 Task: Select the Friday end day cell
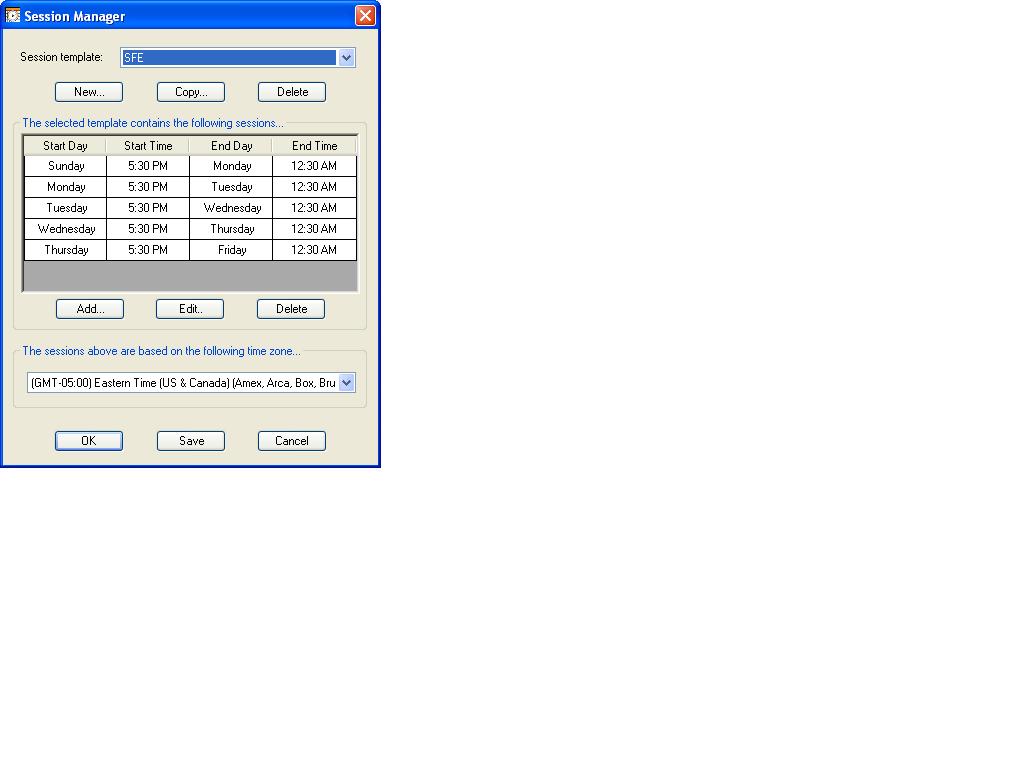click(x=231, y=250)
